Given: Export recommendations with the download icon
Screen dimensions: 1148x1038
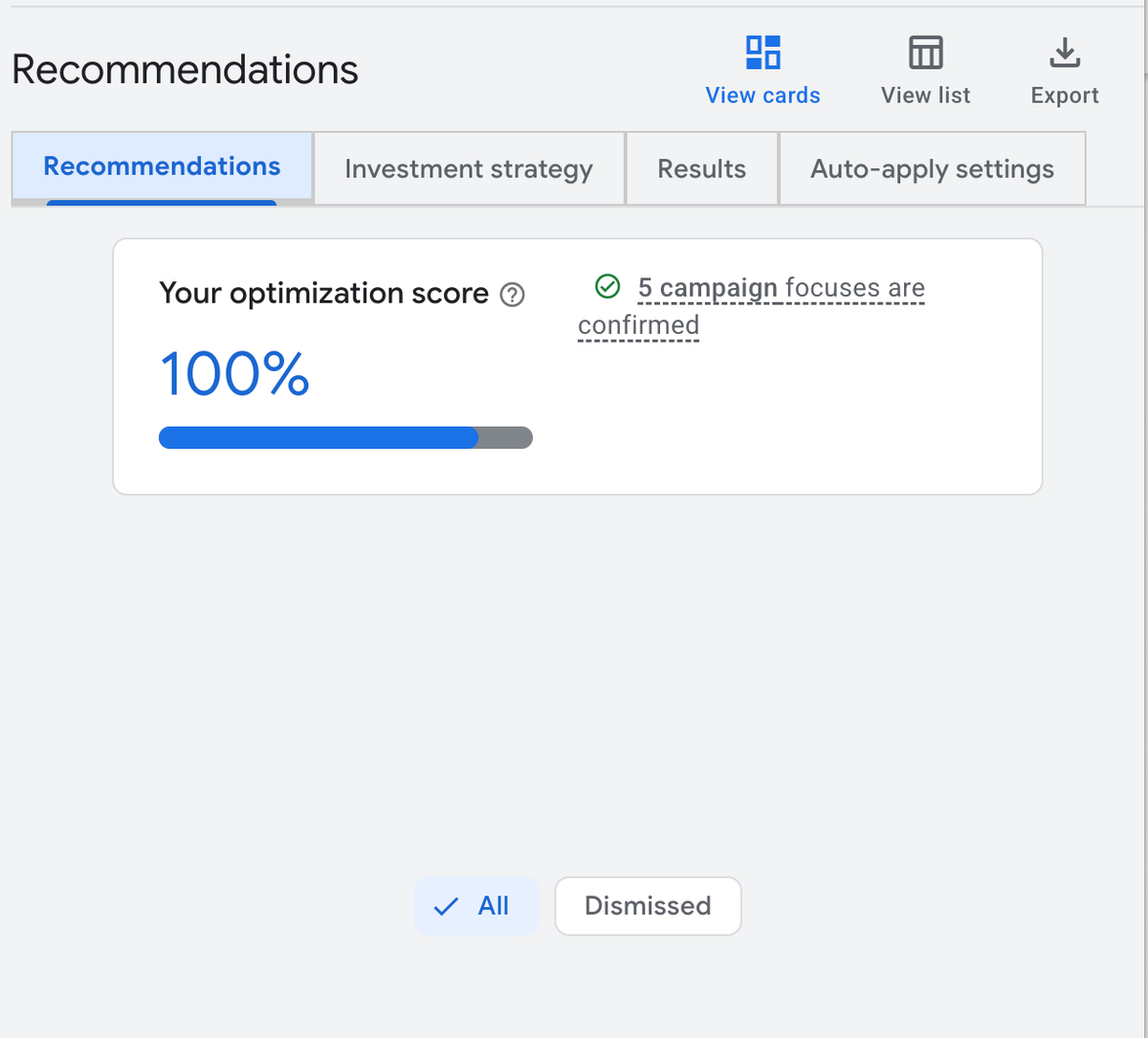Looking at the screenshot, I should pos(1064,71).
